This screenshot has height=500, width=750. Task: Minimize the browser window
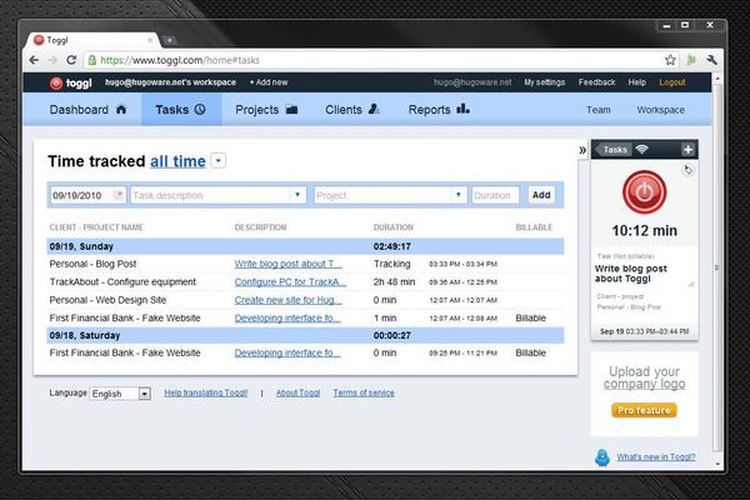(x=667, y=26)
